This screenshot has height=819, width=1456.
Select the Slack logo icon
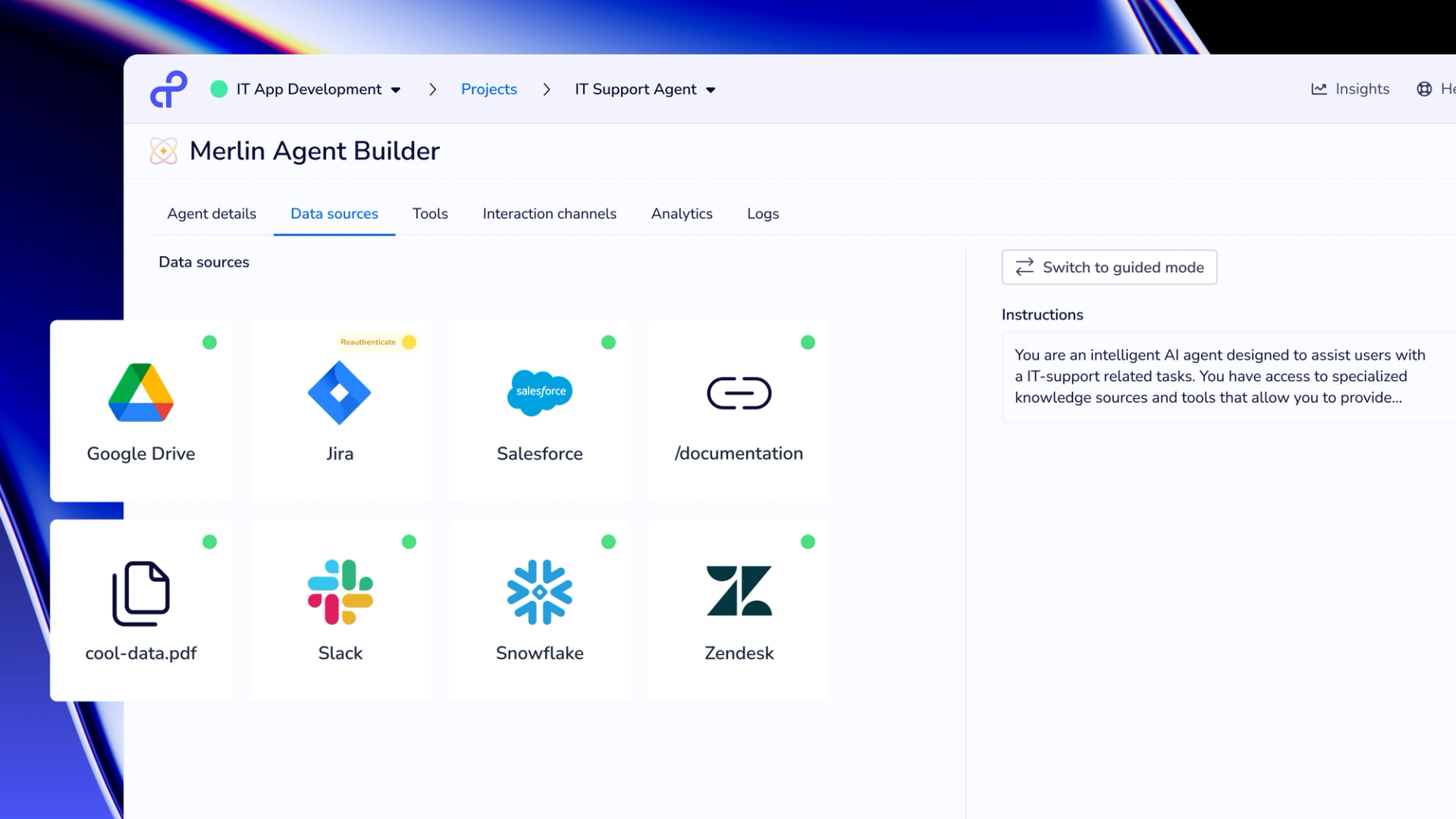[x=340, y=592]
